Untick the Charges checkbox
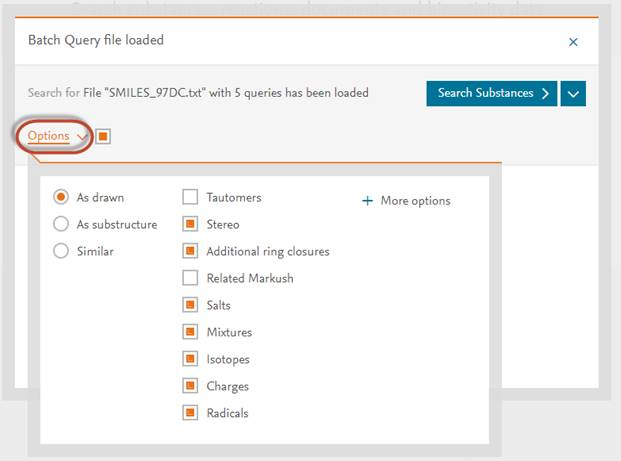Viewport: 621px width, 461px height. tap(191, 386)
